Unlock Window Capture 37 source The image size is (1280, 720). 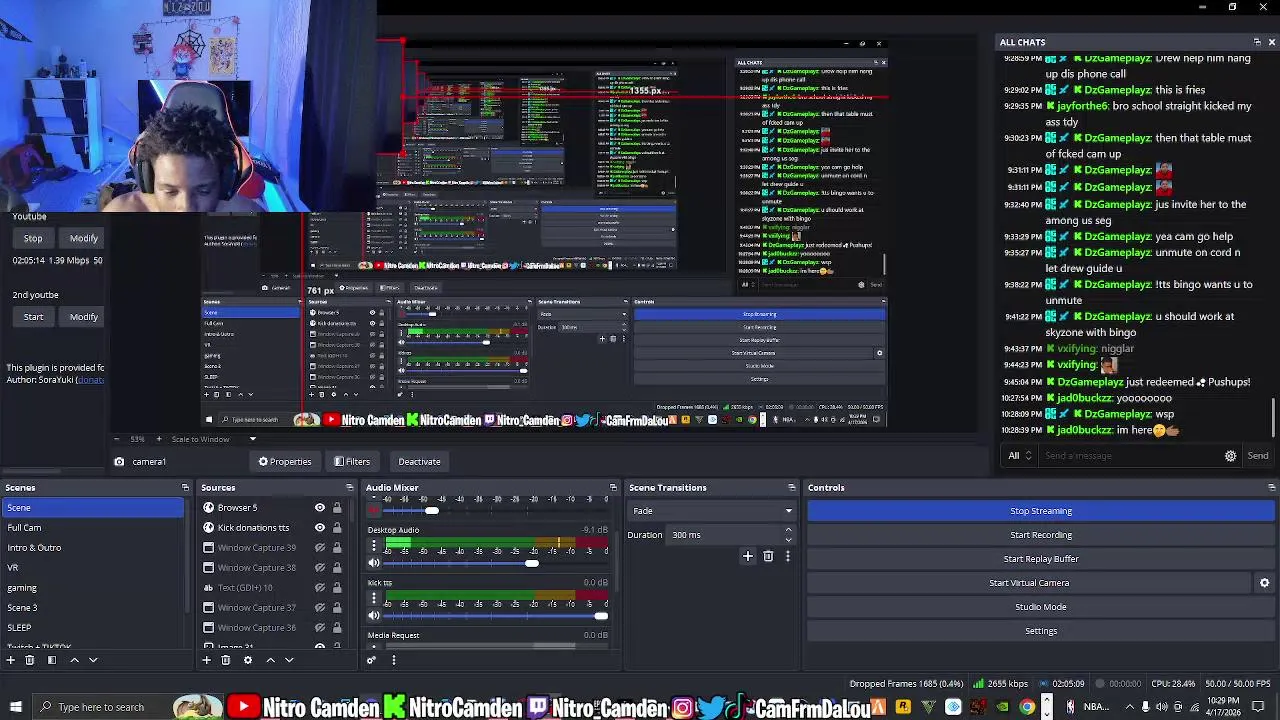pos(337,608)
